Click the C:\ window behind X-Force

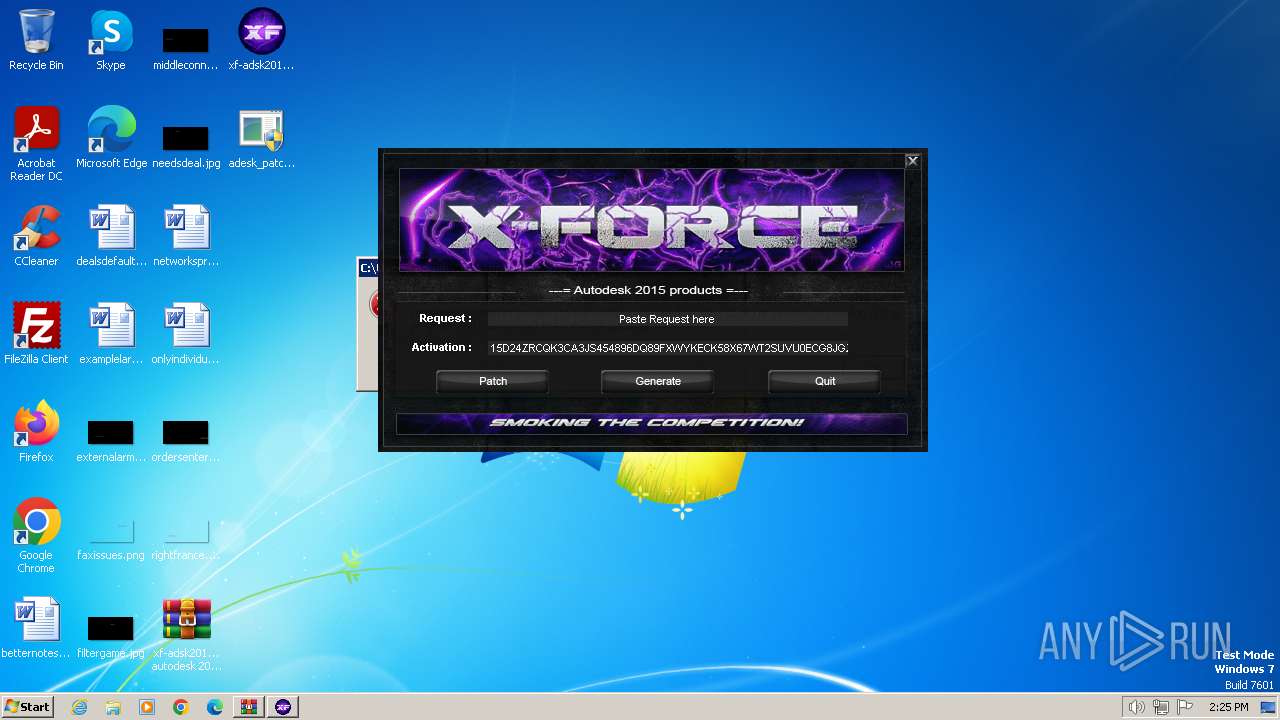click(367, 324)
